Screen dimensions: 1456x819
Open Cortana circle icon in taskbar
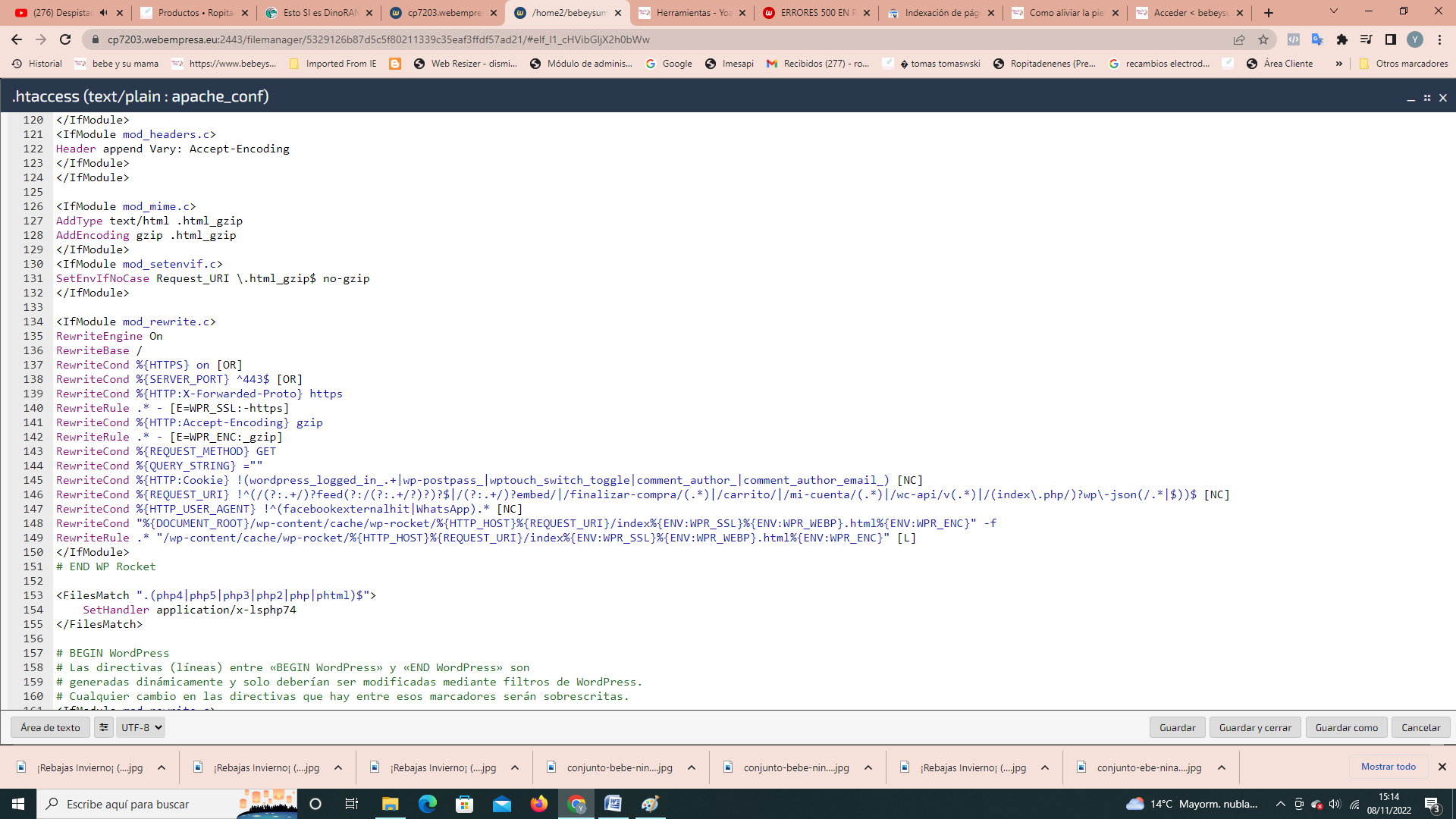(315, 804)
